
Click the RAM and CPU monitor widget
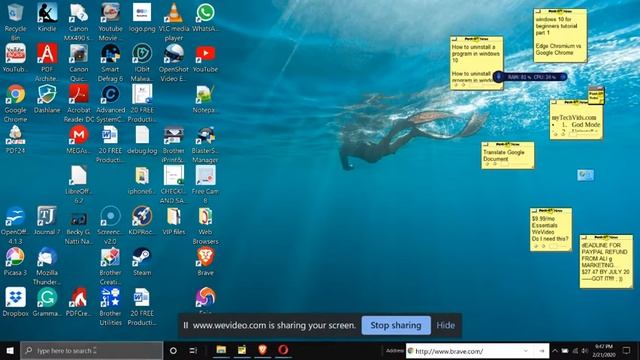531,77
